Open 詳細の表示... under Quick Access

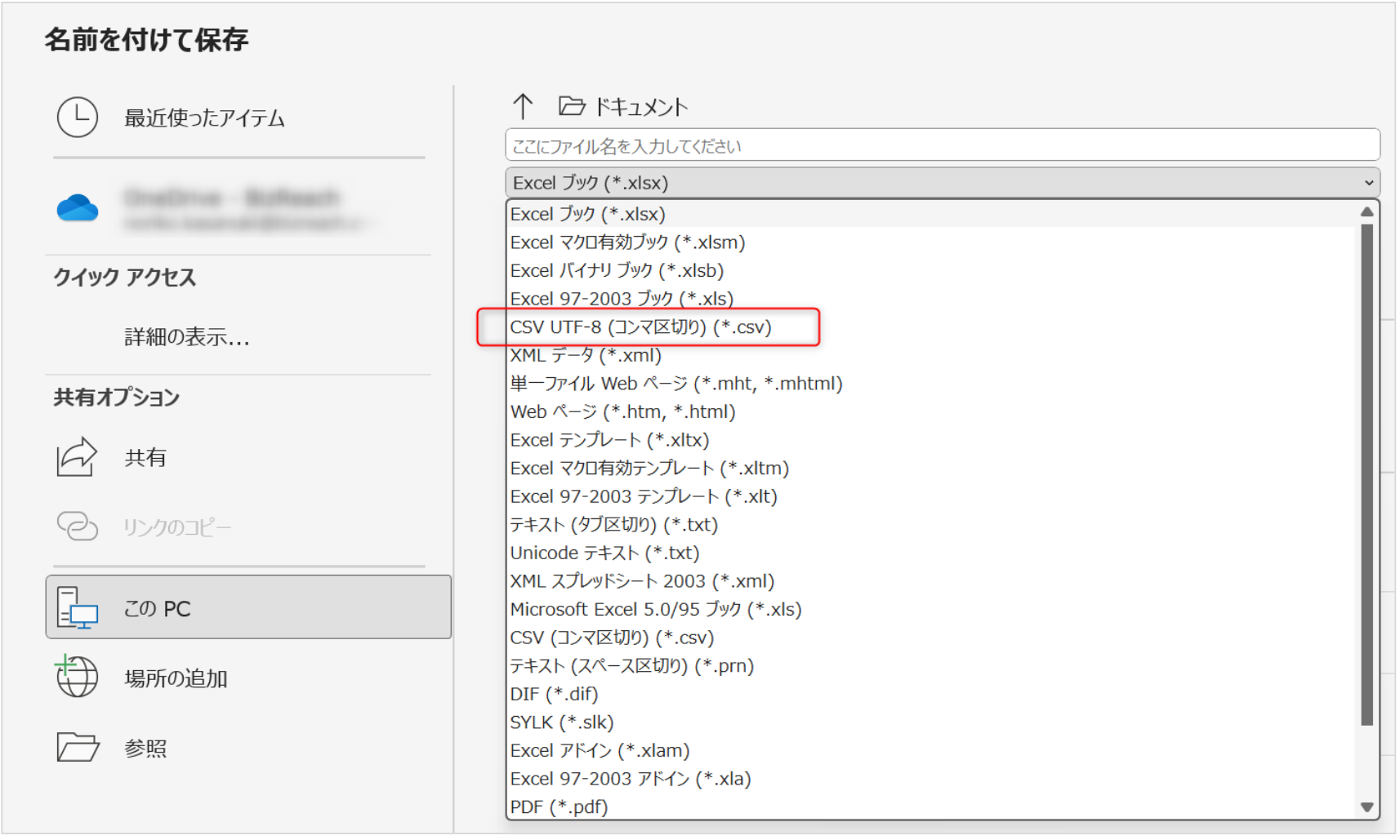coord(186,337)
